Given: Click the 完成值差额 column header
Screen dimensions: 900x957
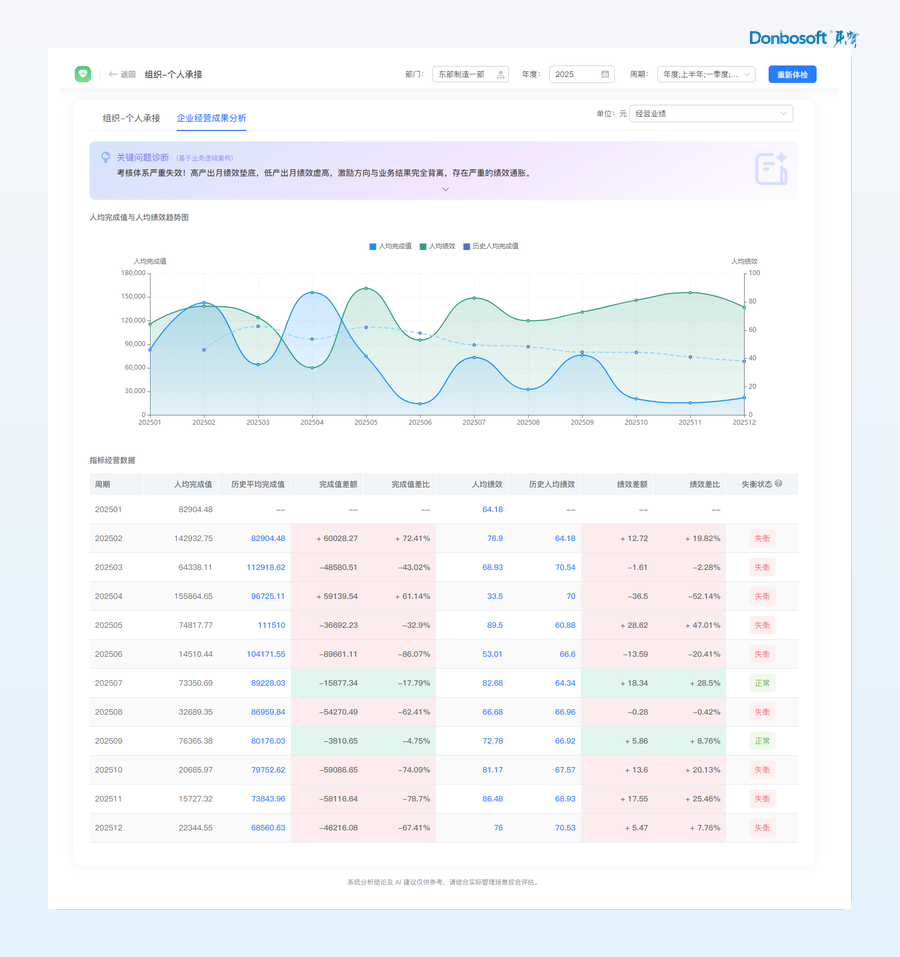Looking at the screenshot, I should point(338,484).
